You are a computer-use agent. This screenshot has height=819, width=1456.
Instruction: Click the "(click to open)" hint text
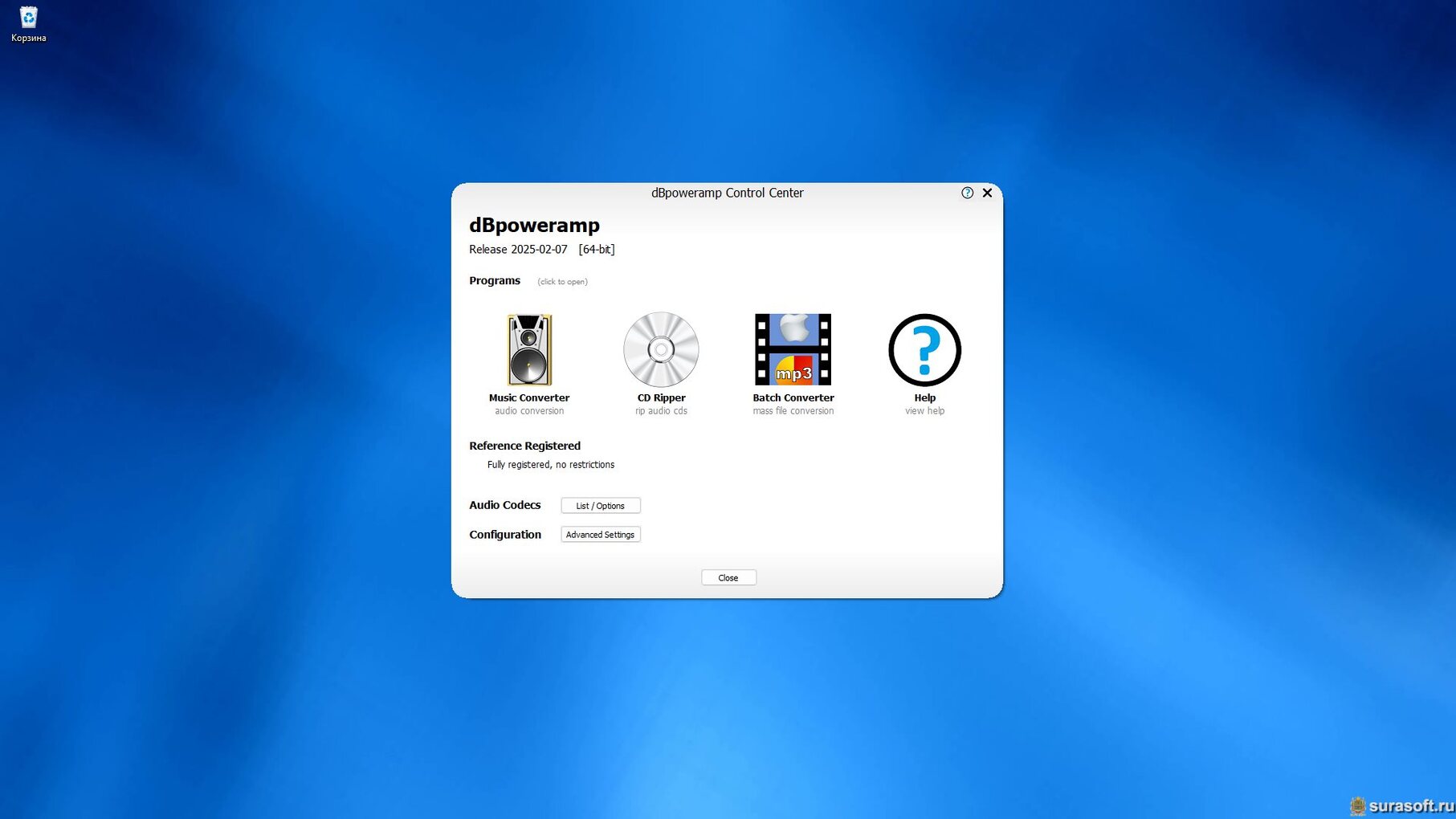point(562,282)
